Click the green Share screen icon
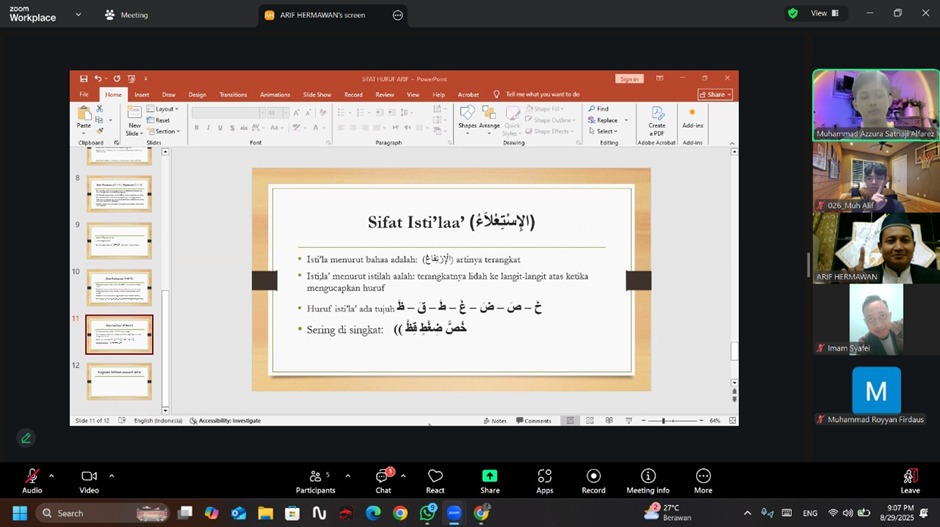Viewport: 940px width, 527px height. (489, 480)
